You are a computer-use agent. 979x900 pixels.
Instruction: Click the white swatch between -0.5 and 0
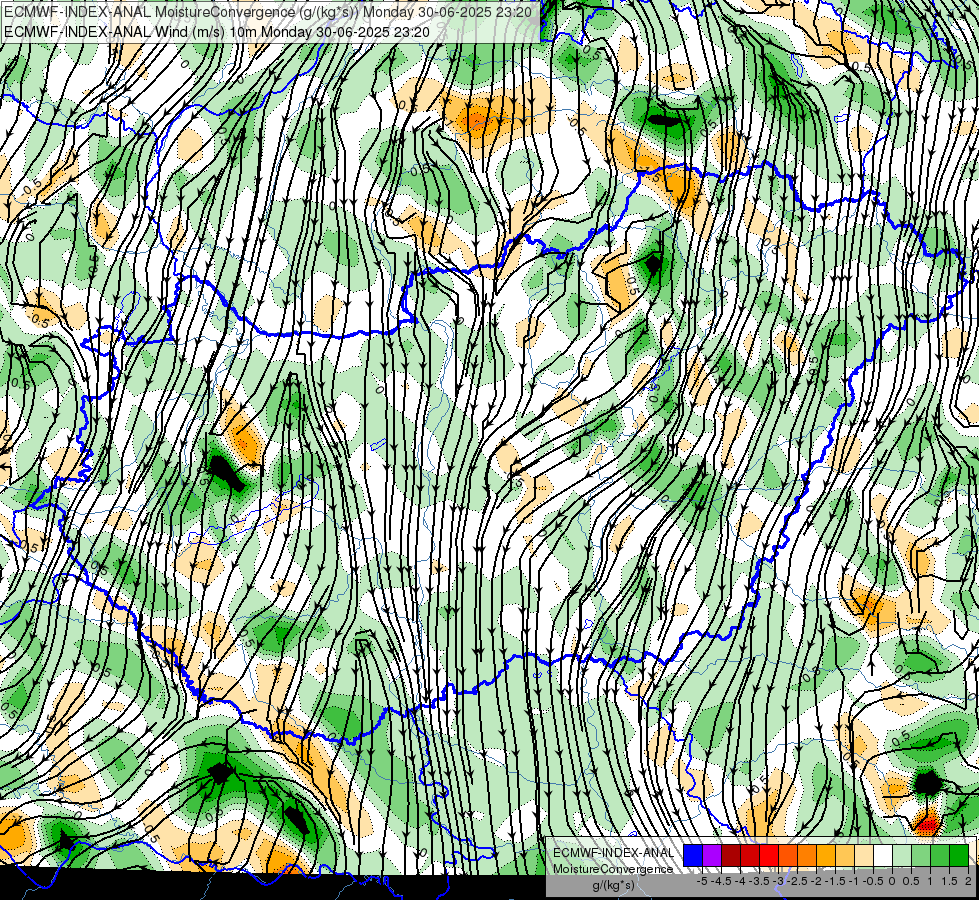pos(883,856)
